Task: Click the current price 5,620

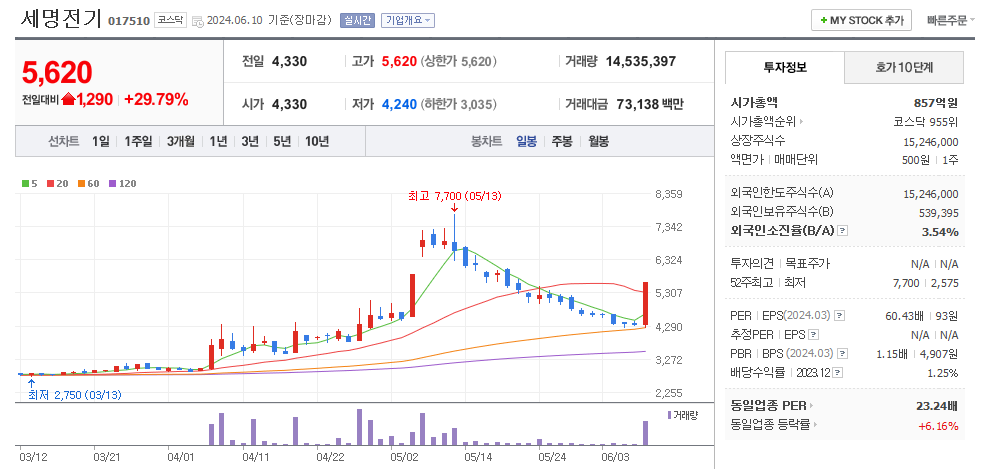Action: coord(57,73)
